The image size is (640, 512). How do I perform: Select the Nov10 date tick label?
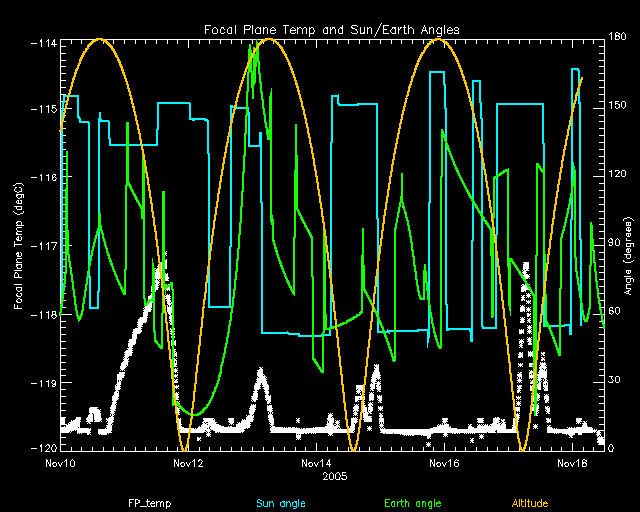tap(60, 464)
